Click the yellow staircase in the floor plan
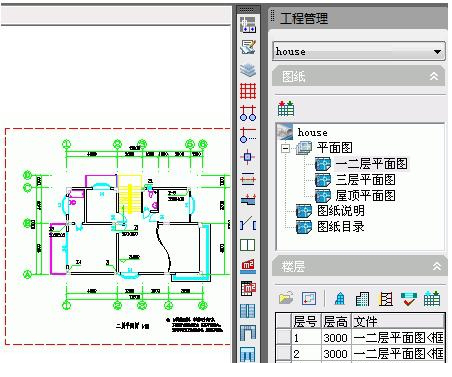The width and height of the screenshot is (452, 377). click(130, 194)
